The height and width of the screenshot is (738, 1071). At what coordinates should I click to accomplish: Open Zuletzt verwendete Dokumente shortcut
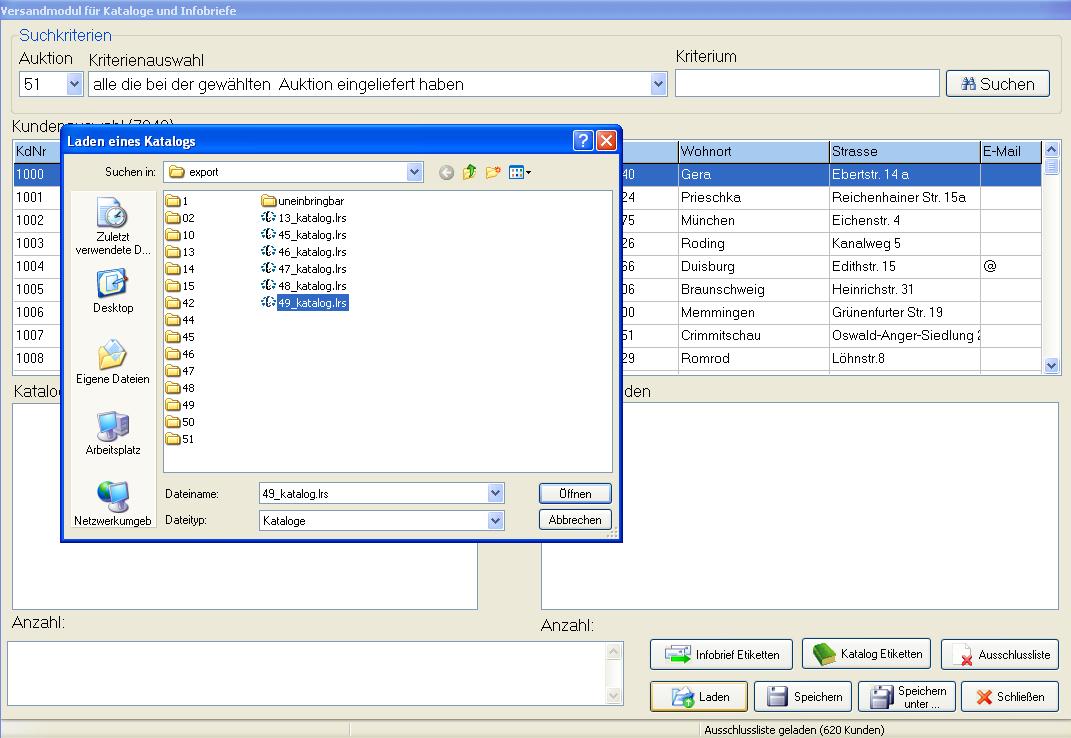[x=112, y=225]
